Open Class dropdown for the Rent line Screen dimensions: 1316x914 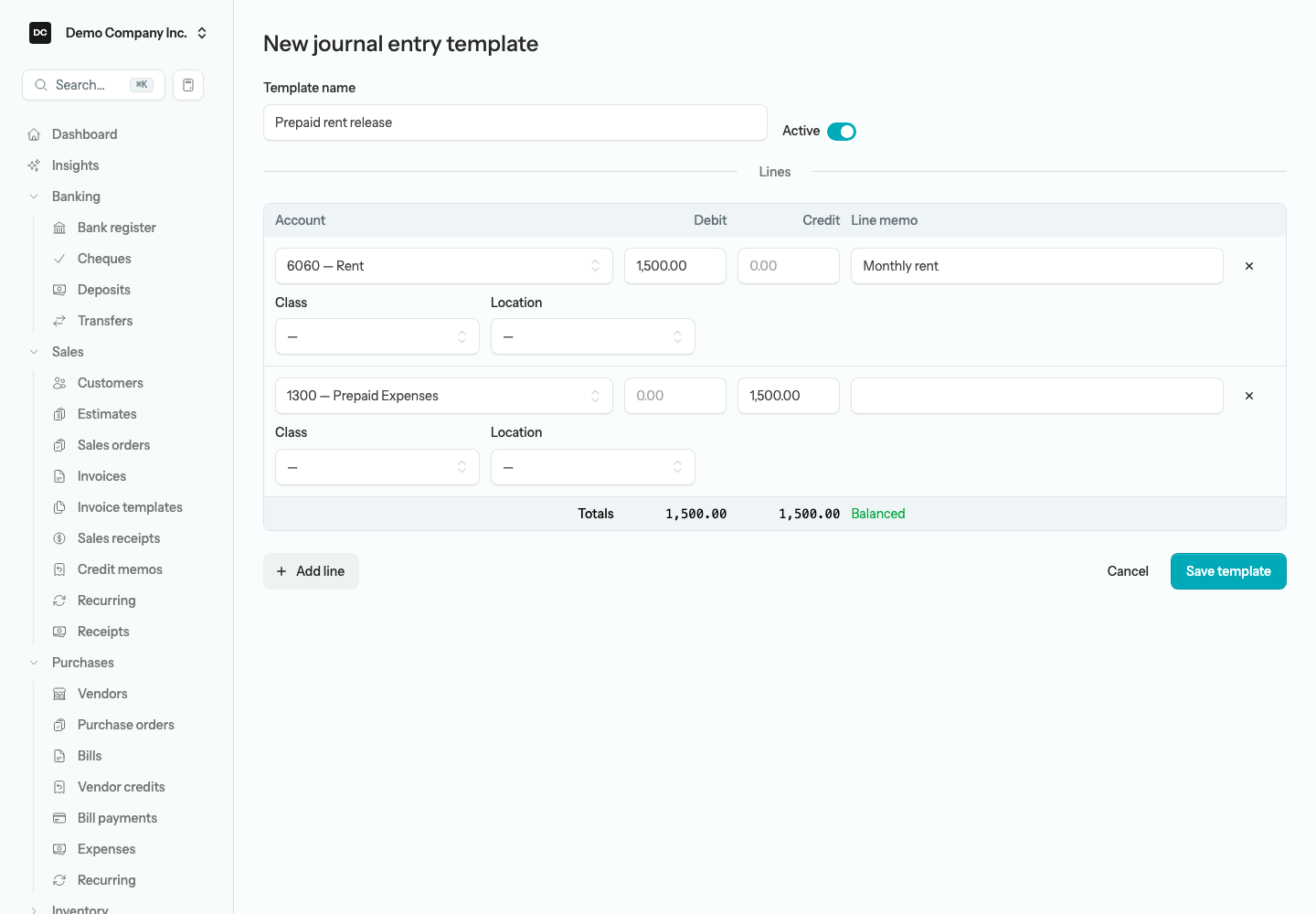pos(377,336)
